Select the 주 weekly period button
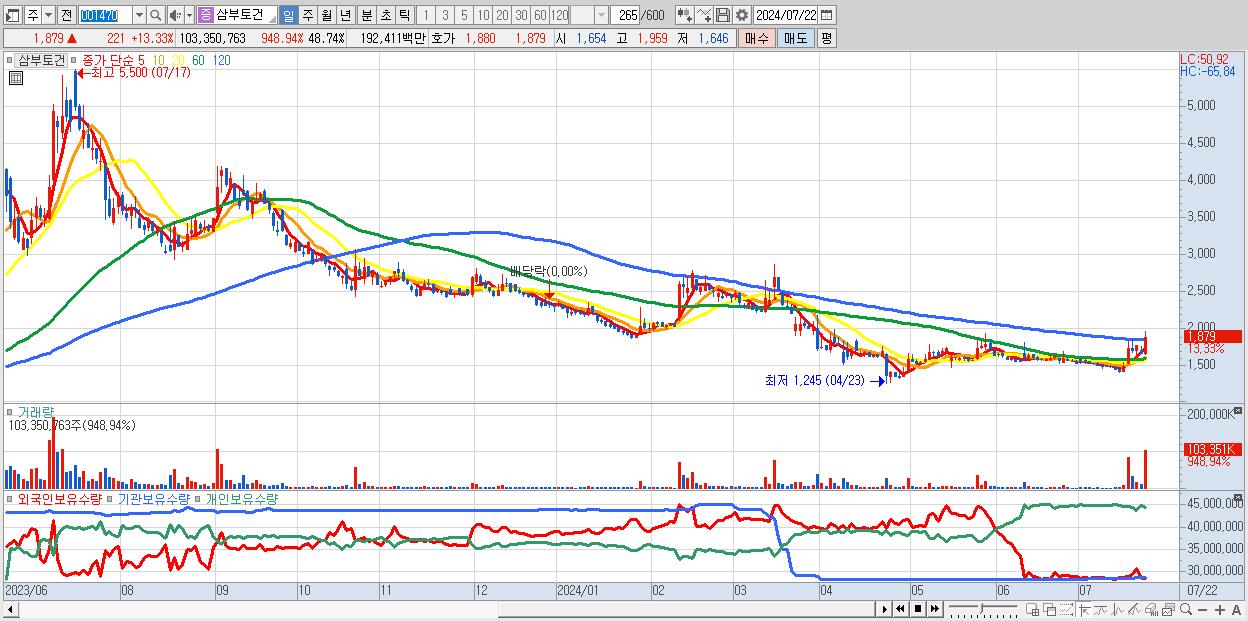1248x621 pixels. 306,16
